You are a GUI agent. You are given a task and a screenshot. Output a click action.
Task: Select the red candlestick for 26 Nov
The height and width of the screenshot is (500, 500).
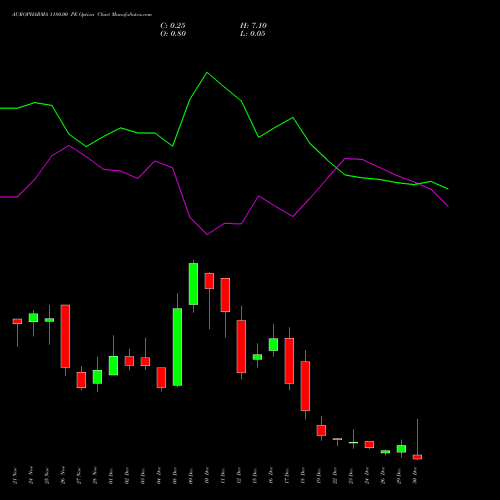pyautogui.click(x=65, y=336)
